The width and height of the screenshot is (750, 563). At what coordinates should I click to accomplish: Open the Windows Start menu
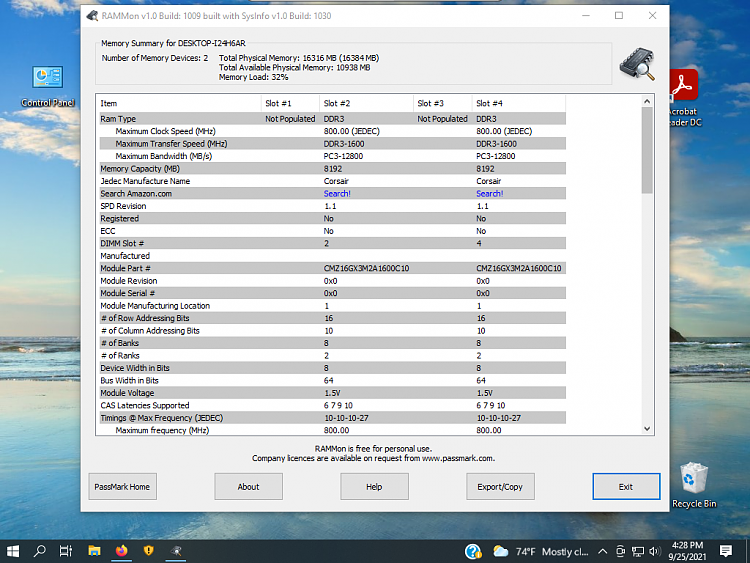(x=13, y=552)
